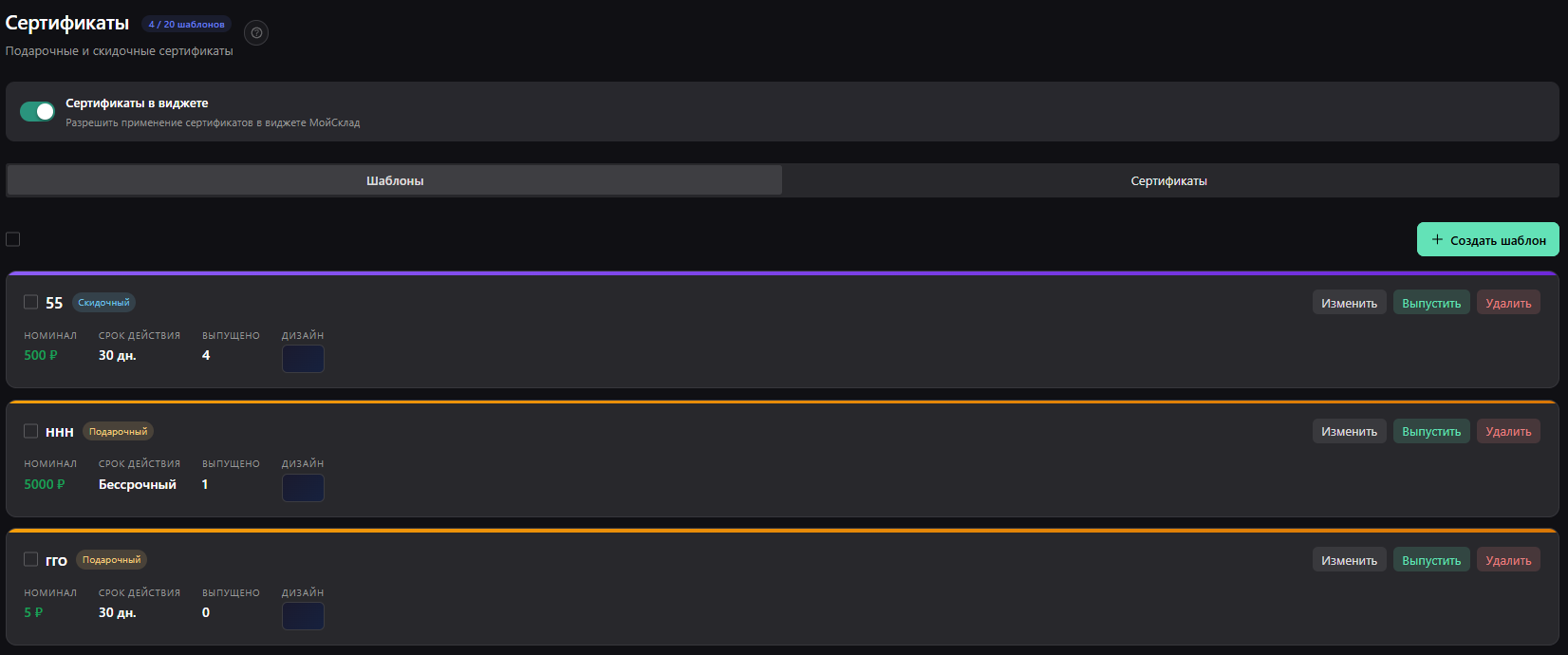Mark the checkbox for template гго

[x=31, y=559]
